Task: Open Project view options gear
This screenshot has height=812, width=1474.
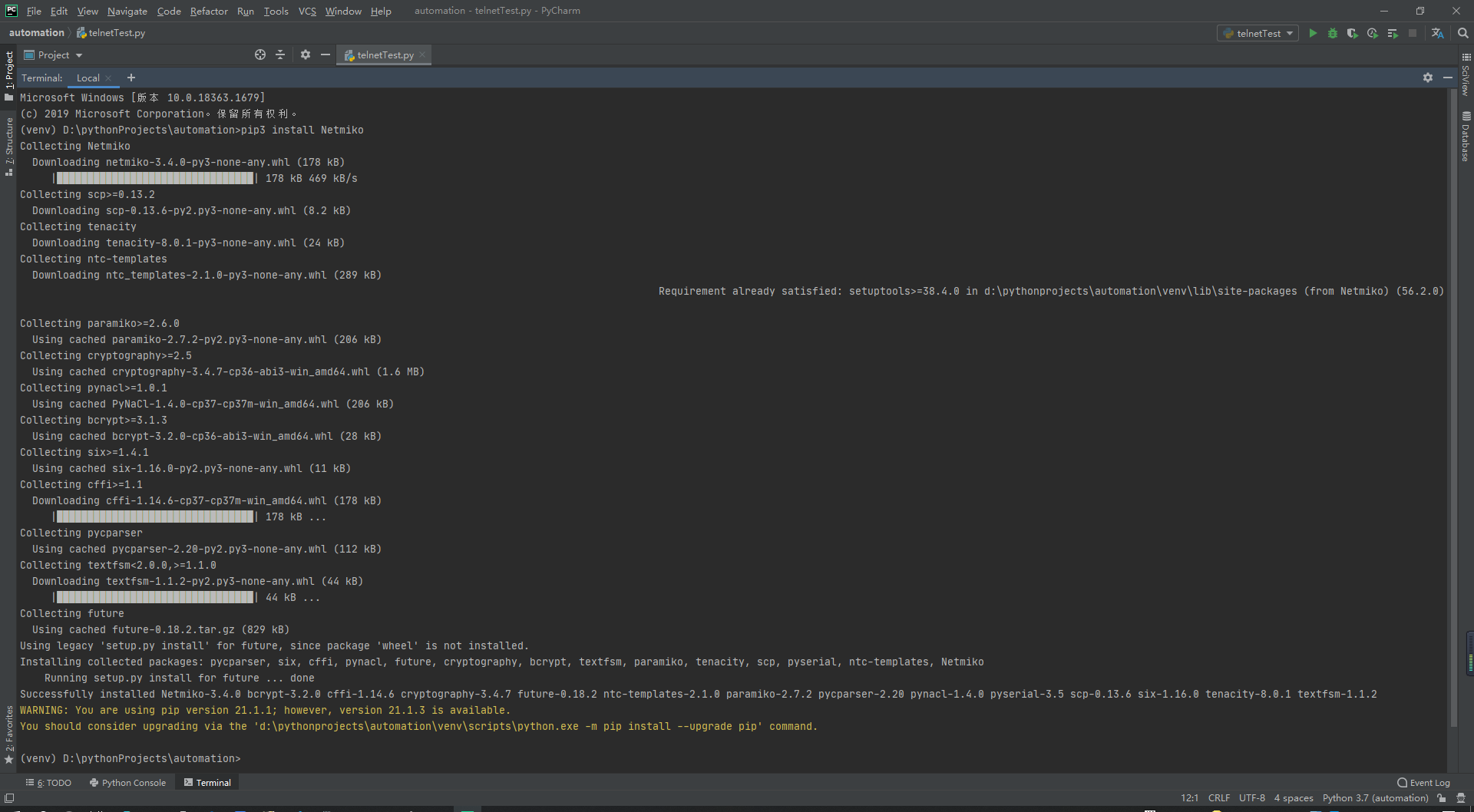Action: (306, 54)
